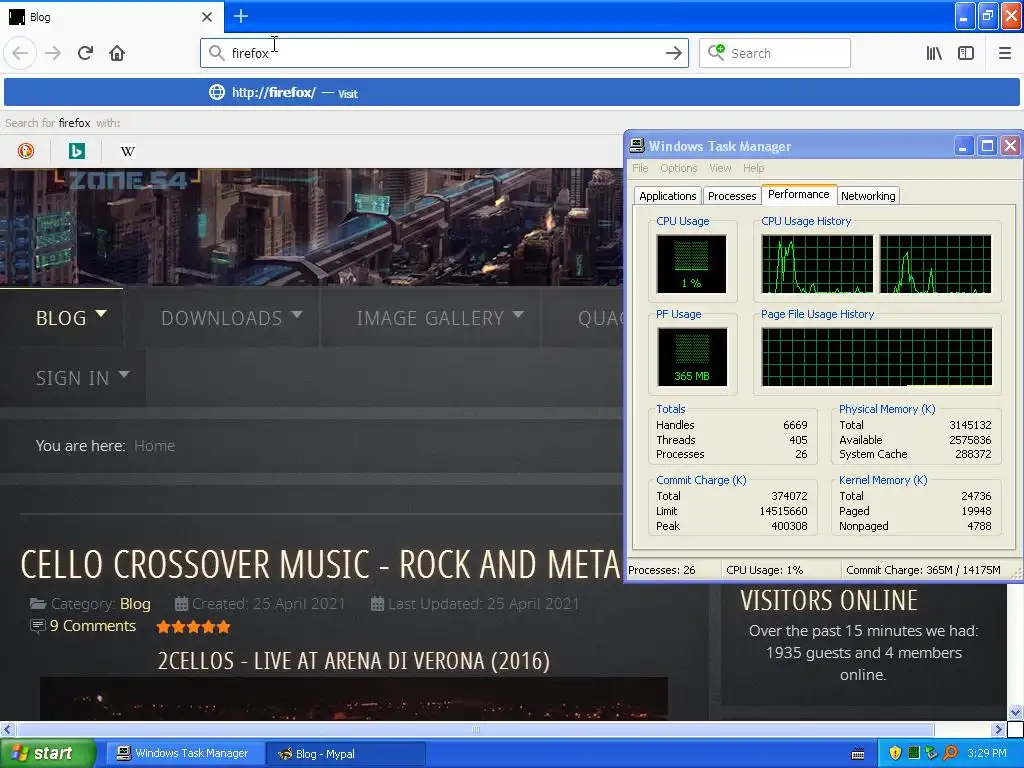
Task: Click the Home breadcrumb link
Action: pos(154,445)
